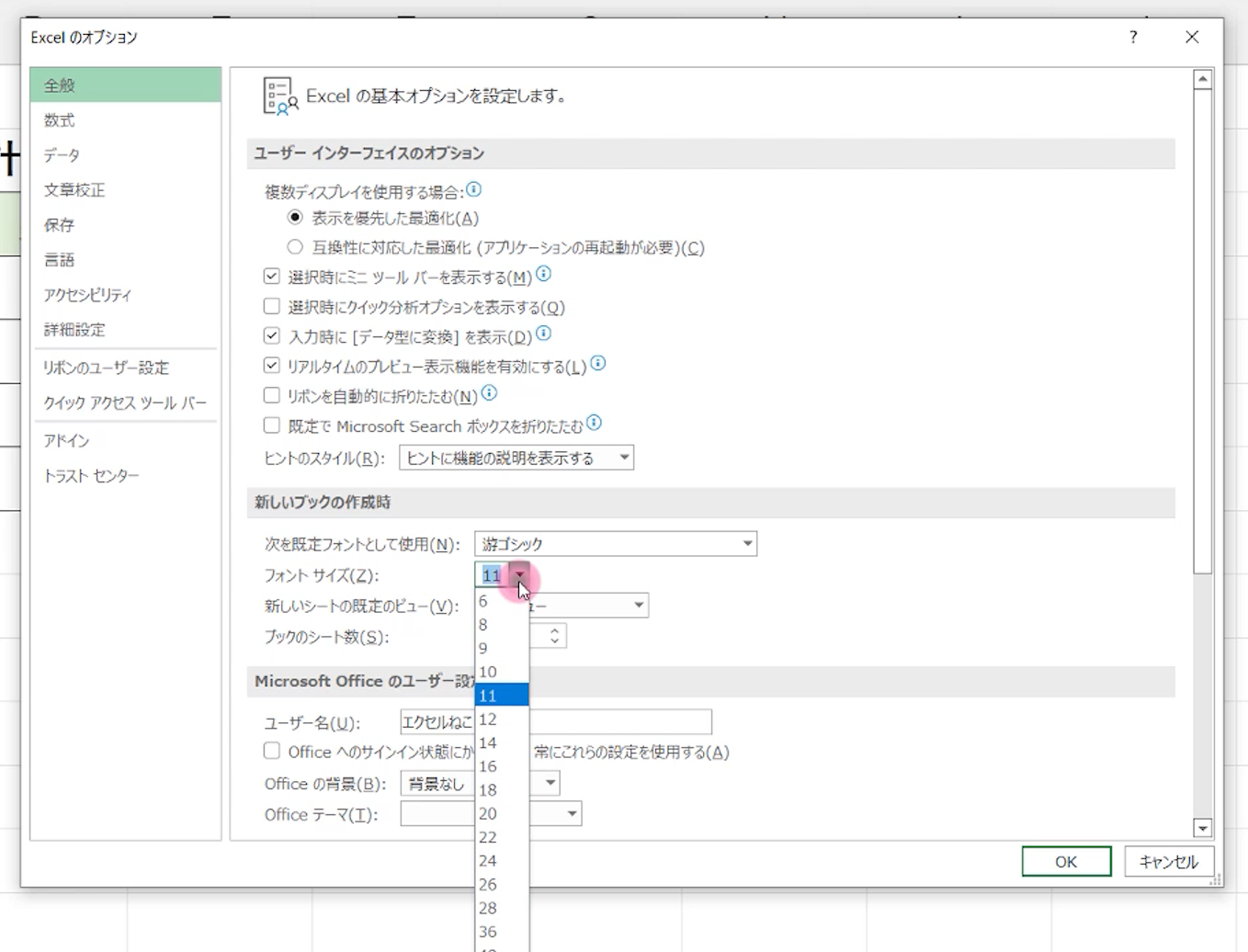This screenshot has width=1248, height=952.
Task: Choose font size 18 from list
Action: coord(502,790)
